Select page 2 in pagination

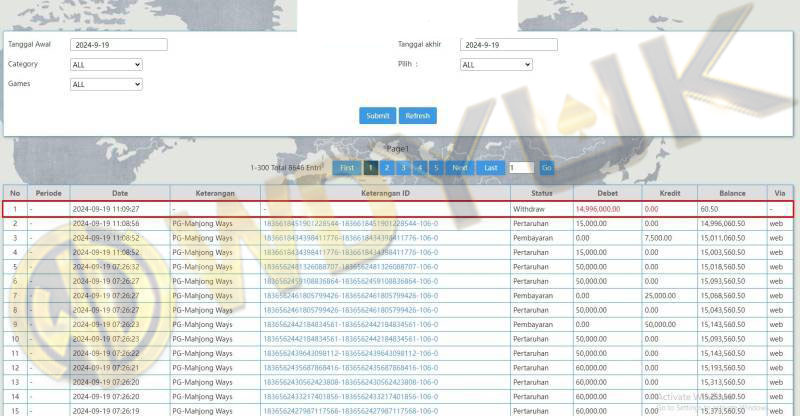tap(387, 168)
